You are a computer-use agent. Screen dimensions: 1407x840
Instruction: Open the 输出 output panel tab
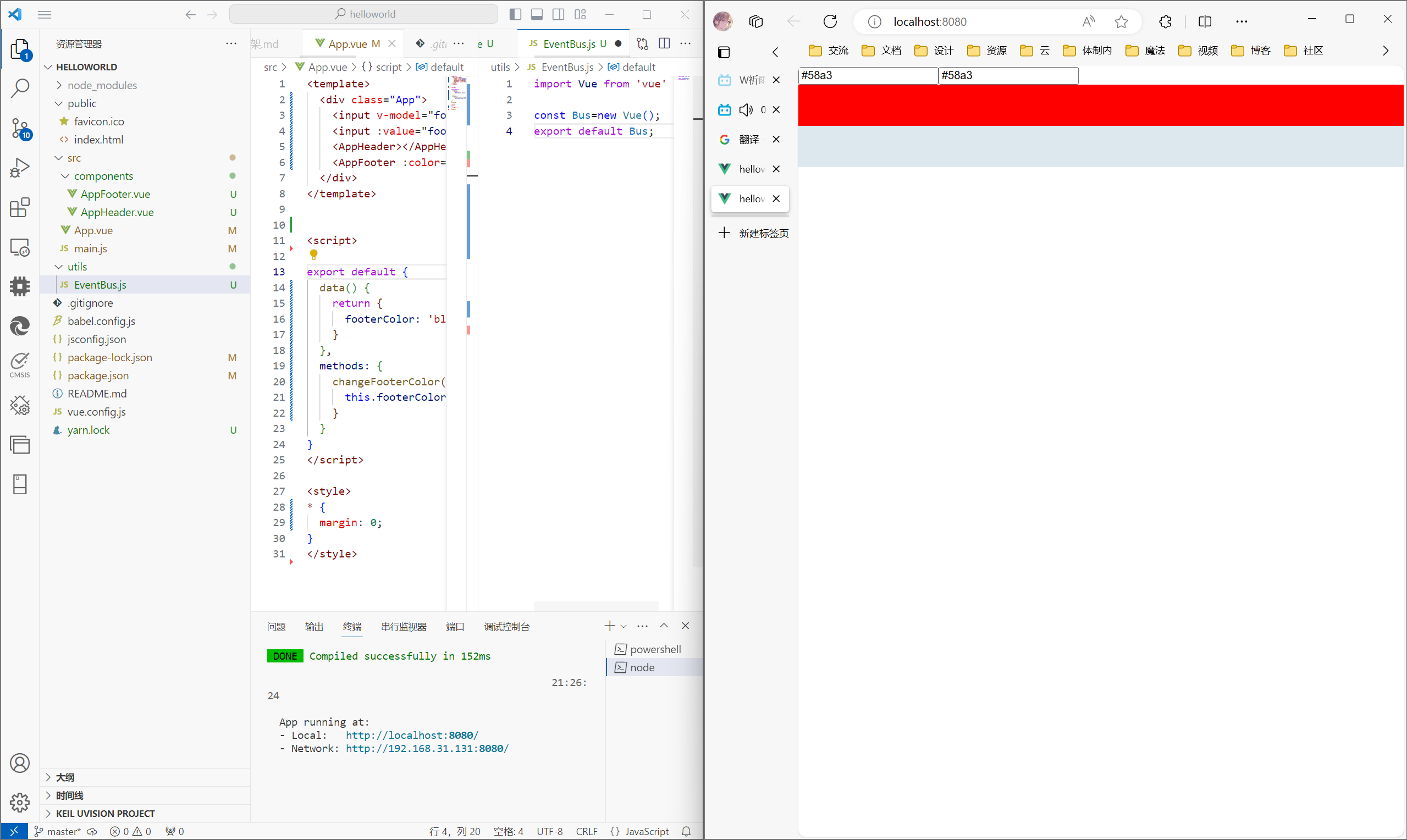tap(314, 627)
